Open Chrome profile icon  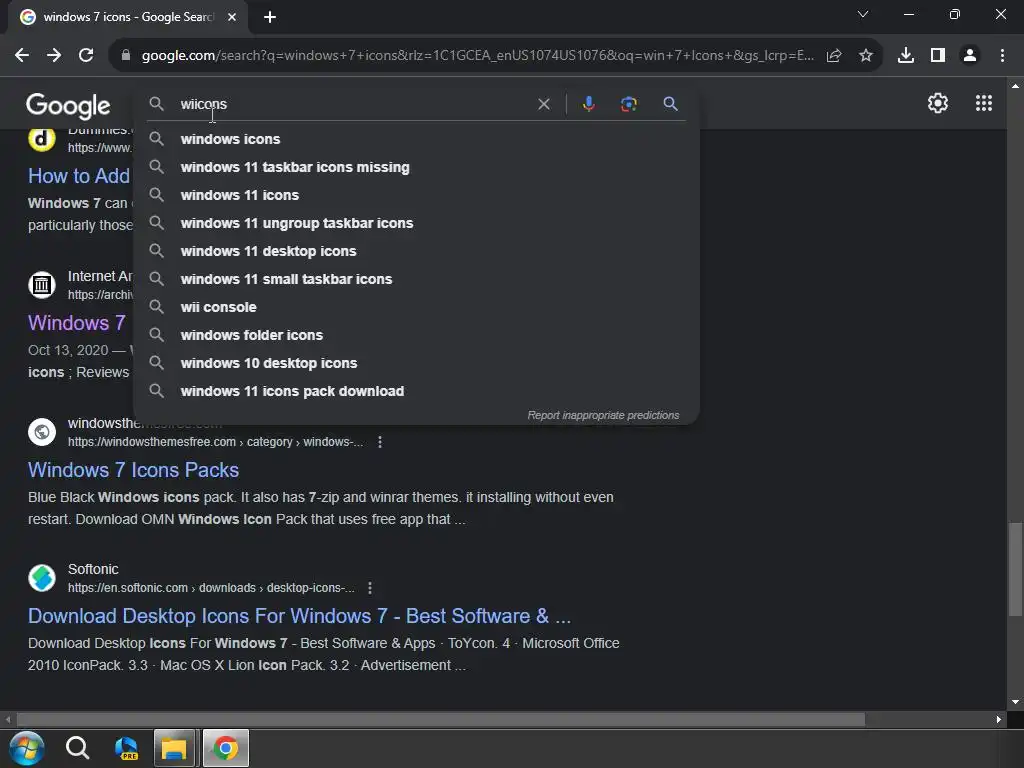point(970,56)
